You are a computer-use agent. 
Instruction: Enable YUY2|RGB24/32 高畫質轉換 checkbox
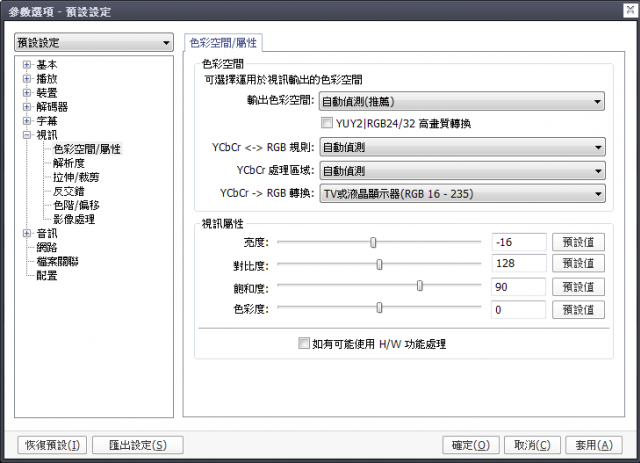pos(327,122)
